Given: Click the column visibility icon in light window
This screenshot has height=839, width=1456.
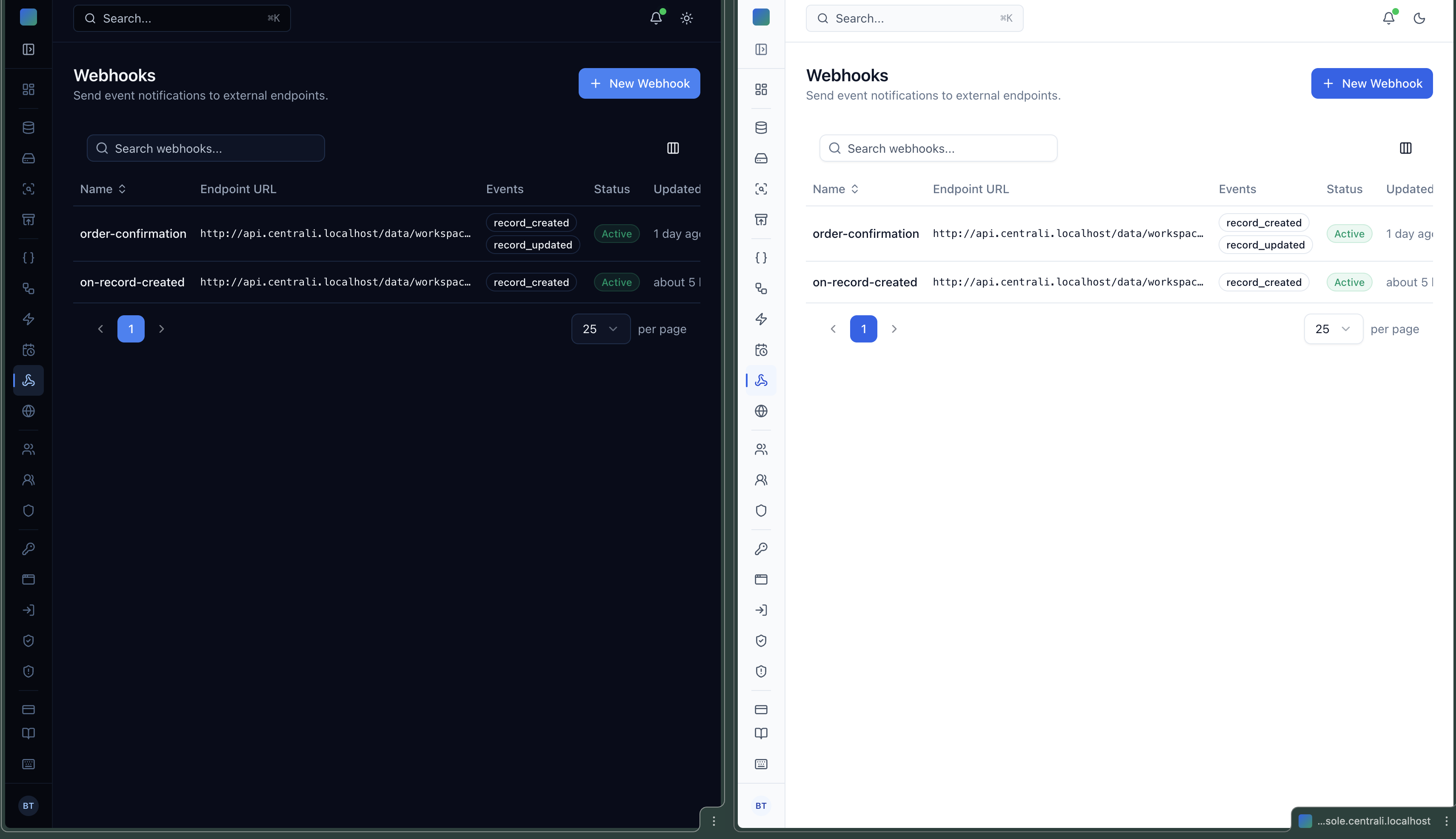Looking at the screenshot, I should tap(1405, 148).
